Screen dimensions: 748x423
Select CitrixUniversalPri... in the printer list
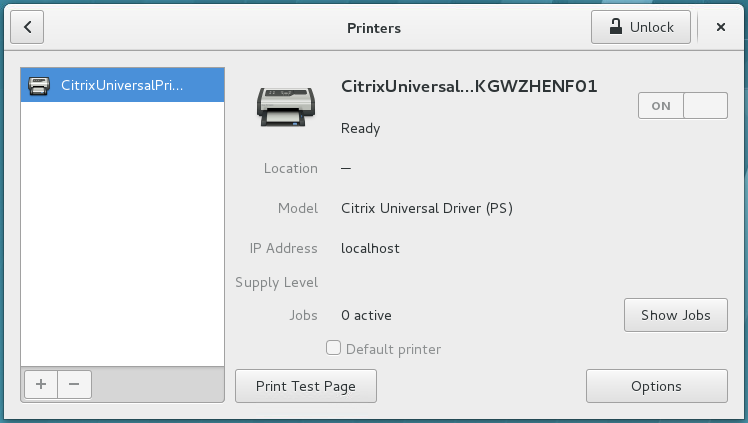click(122, 85)
